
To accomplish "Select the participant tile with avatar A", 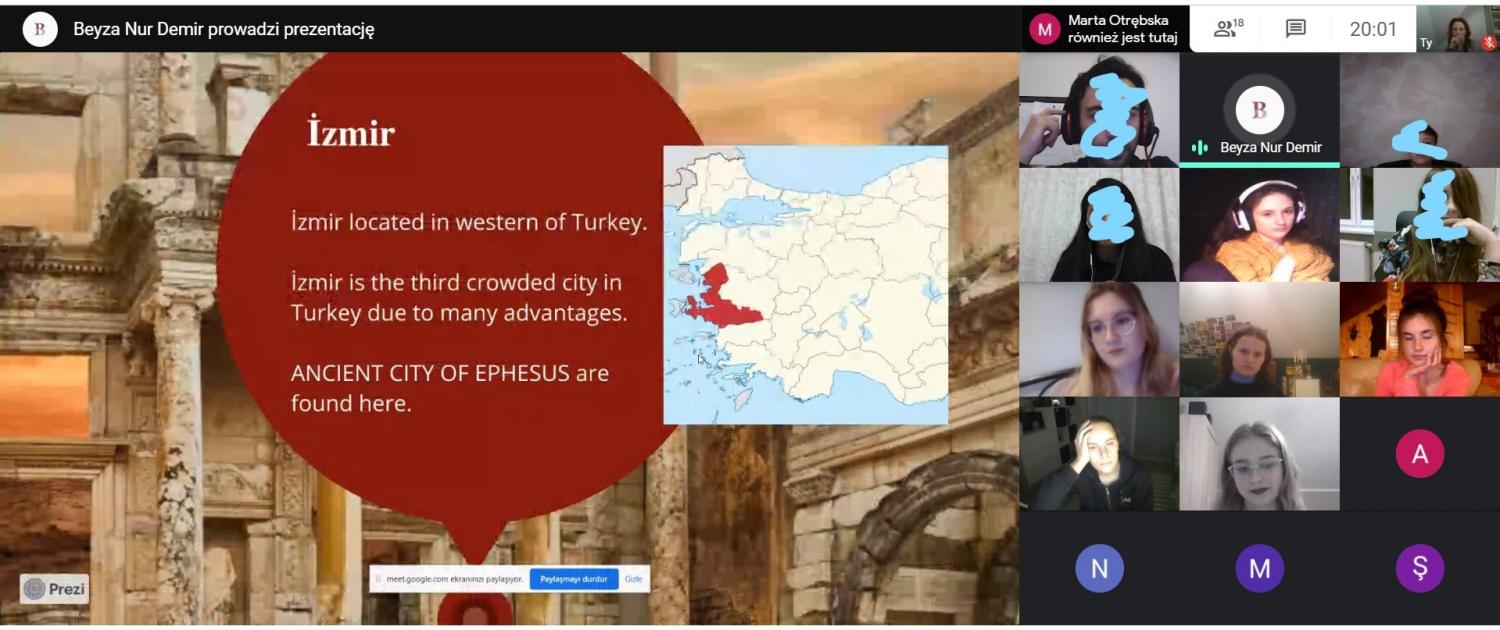I will (1419, 454).
